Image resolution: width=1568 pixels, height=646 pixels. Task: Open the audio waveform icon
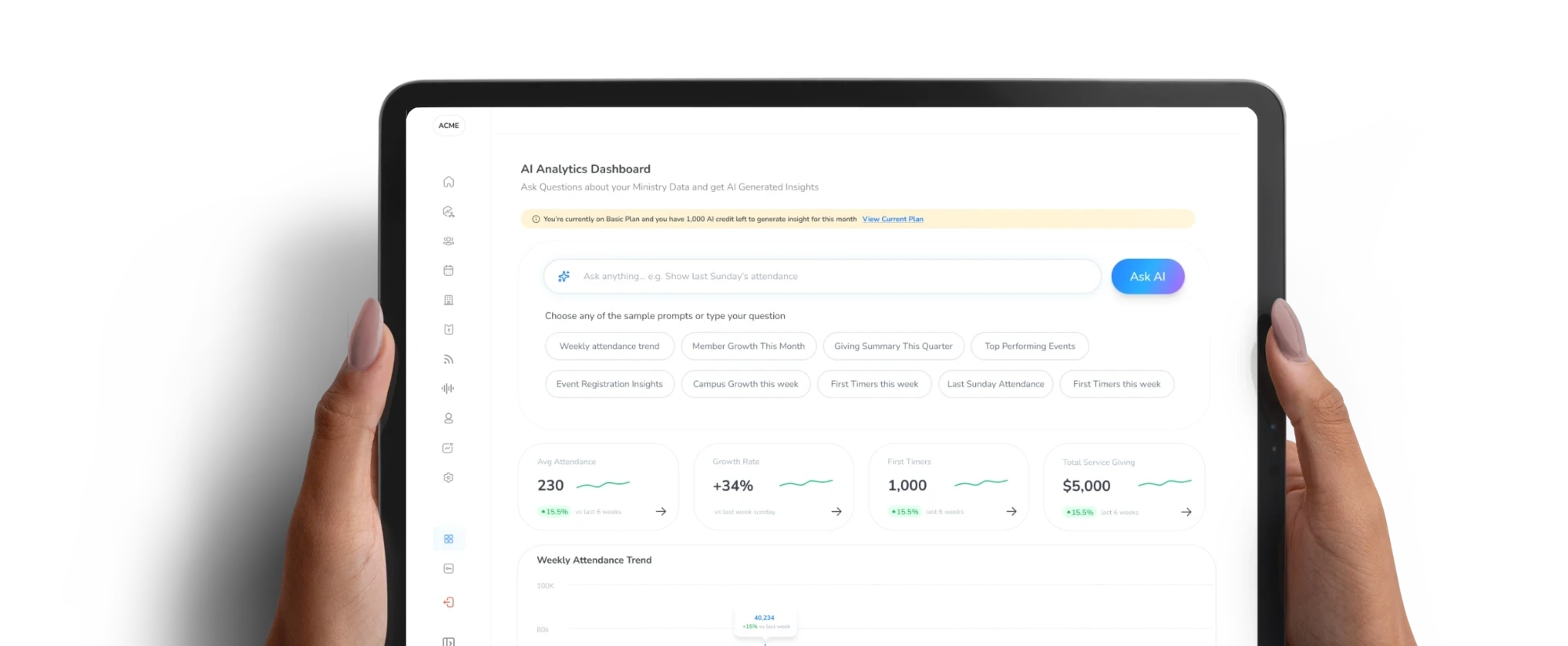click(448, 389)
